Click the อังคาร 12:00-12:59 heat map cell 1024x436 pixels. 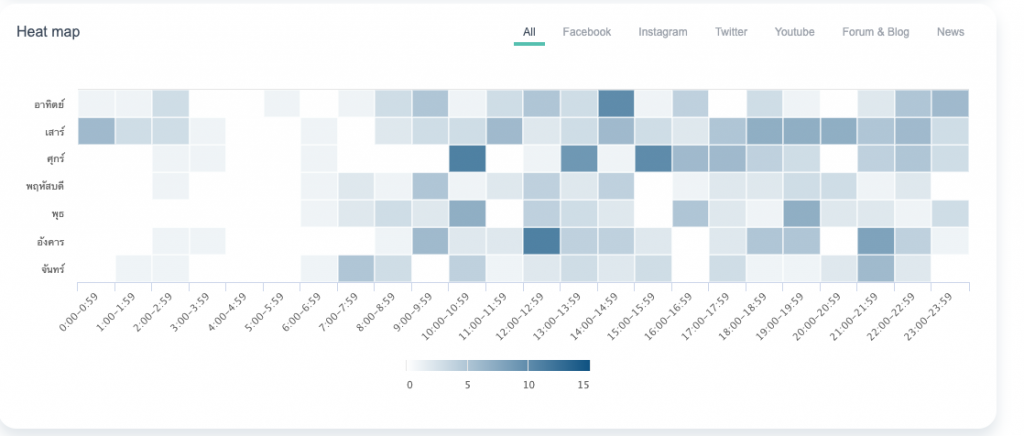click(541, 241)
